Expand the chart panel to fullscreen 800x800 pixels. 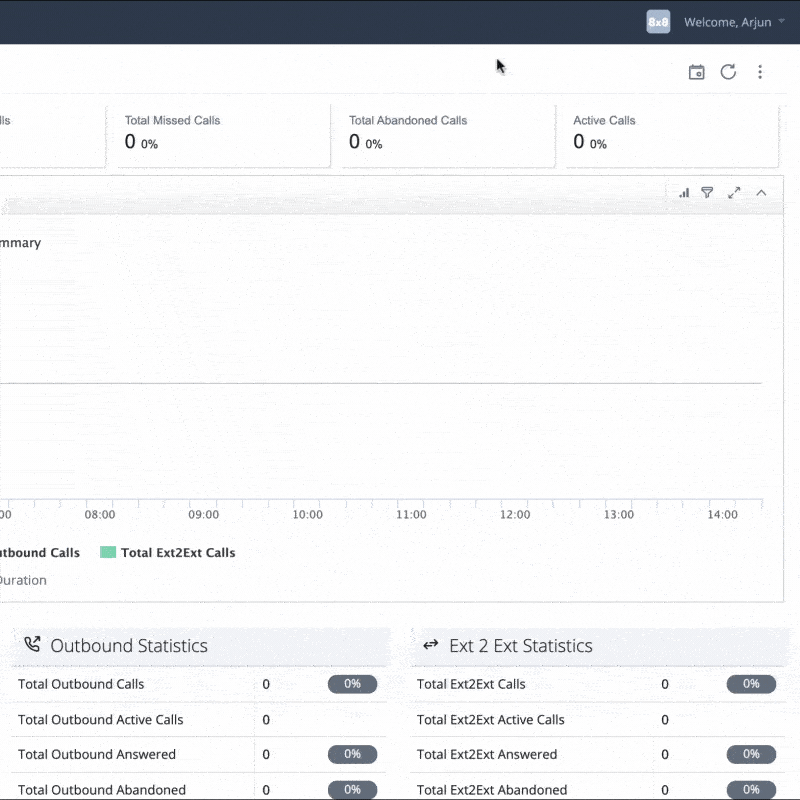pyautogui.click(x=734, y=193)
